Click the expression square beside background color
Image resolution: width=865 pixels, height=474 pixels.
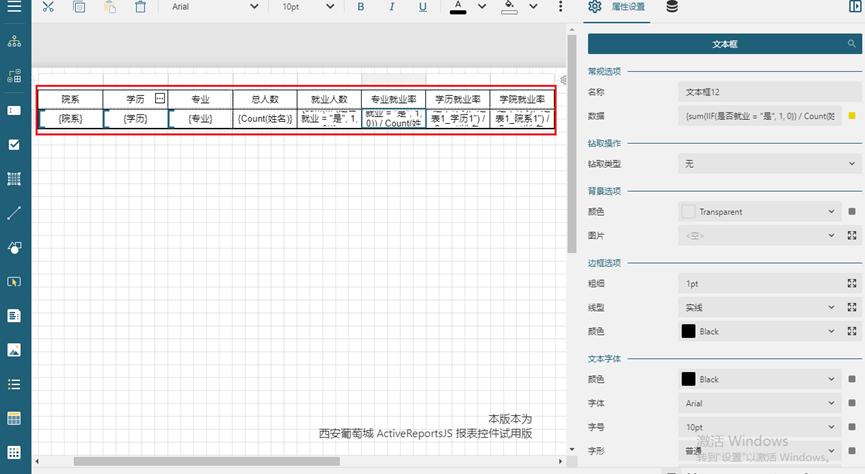click(852, 212)
